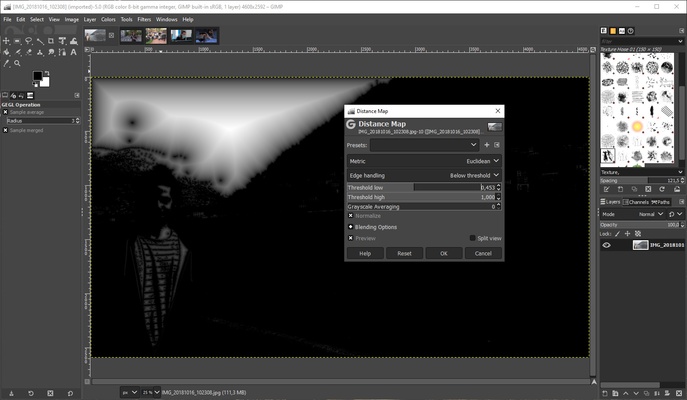Select the Text tool (A icon)
The height and width of the screenshot is (400, 687).
(74, 52)
